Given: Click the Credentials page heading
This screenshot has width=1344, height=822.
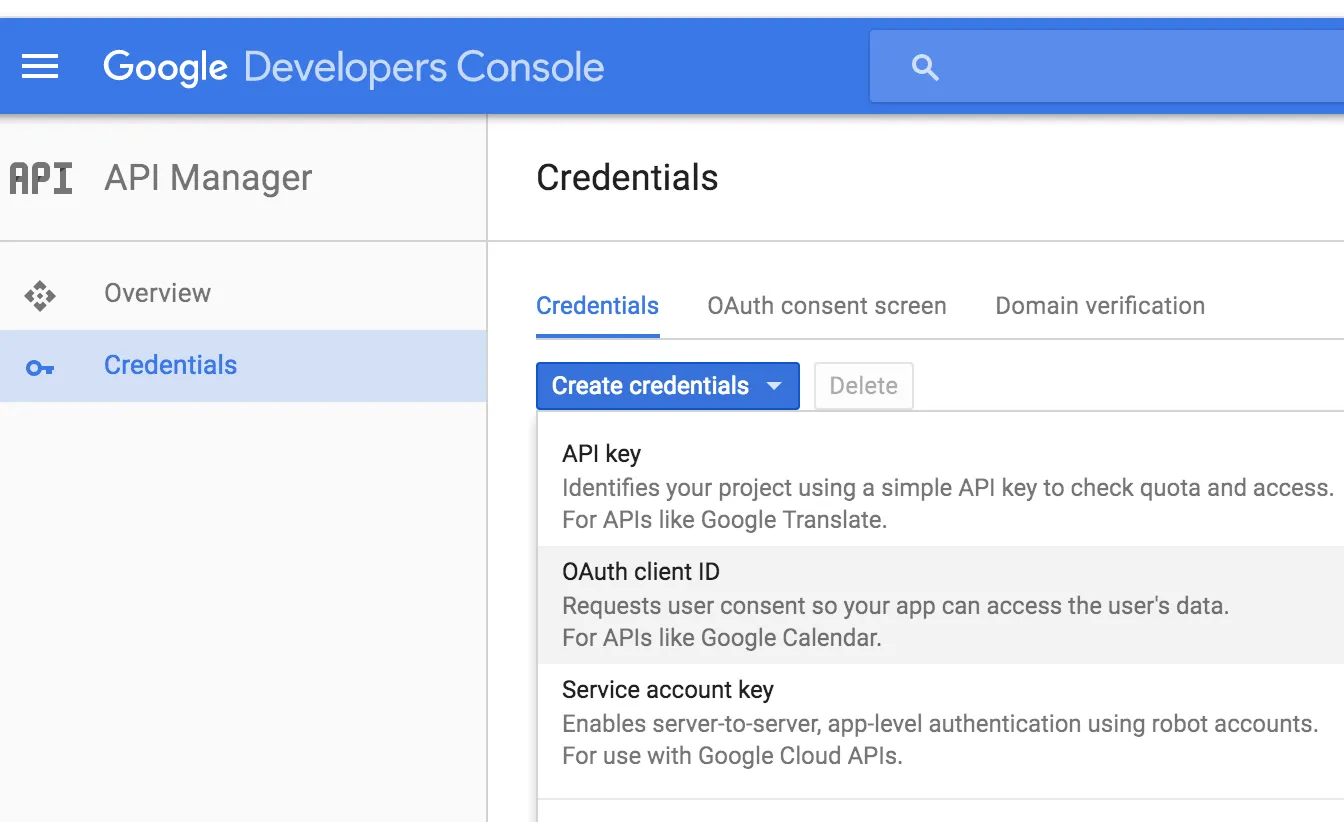Looking at the screenshot, I should (x=627, y=178).
